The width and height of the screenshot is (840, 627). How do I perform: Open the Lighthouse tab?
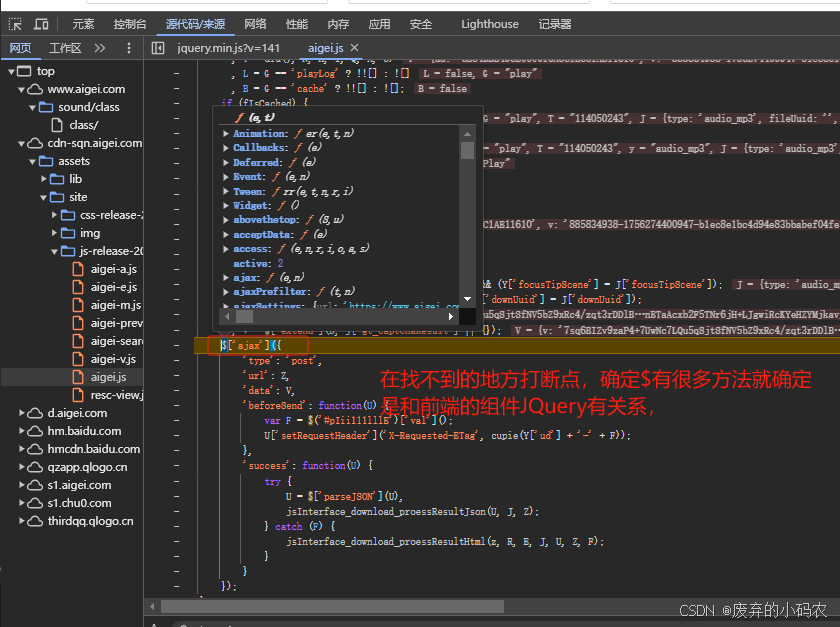(490, 24)
